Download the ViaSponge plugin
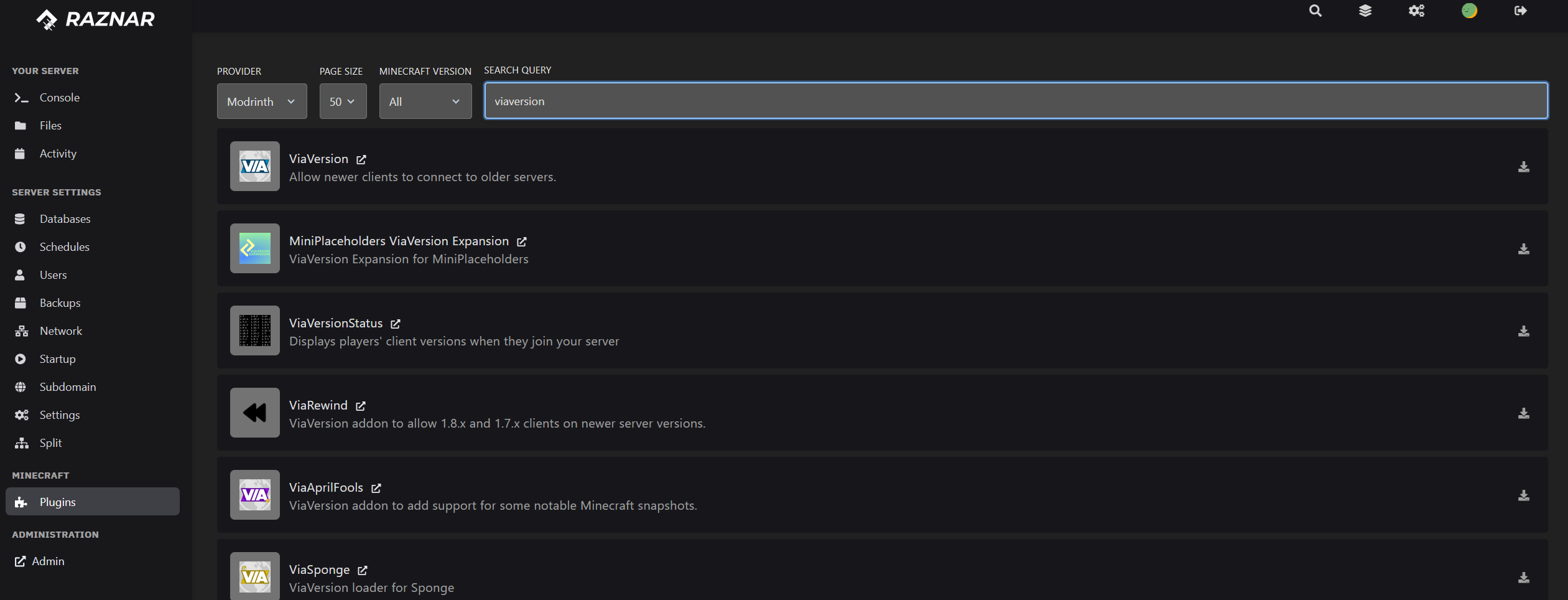The width and height of the screenshot is (1568, 600). tap(1524, 578)
